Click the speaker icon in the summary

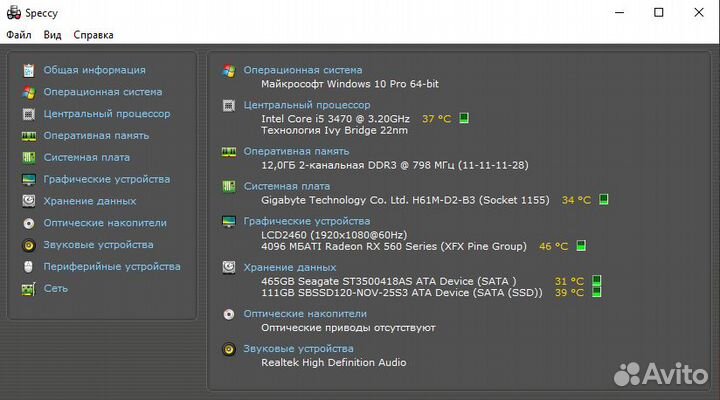pos(229,349)
